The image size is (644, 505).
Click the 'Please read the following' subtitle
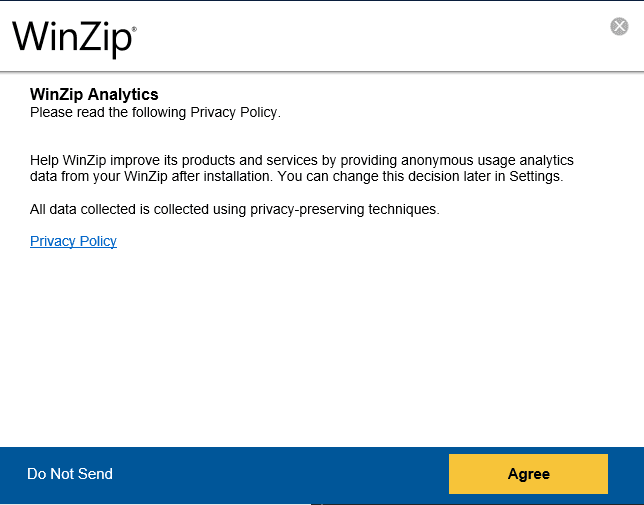pos(155,112)
